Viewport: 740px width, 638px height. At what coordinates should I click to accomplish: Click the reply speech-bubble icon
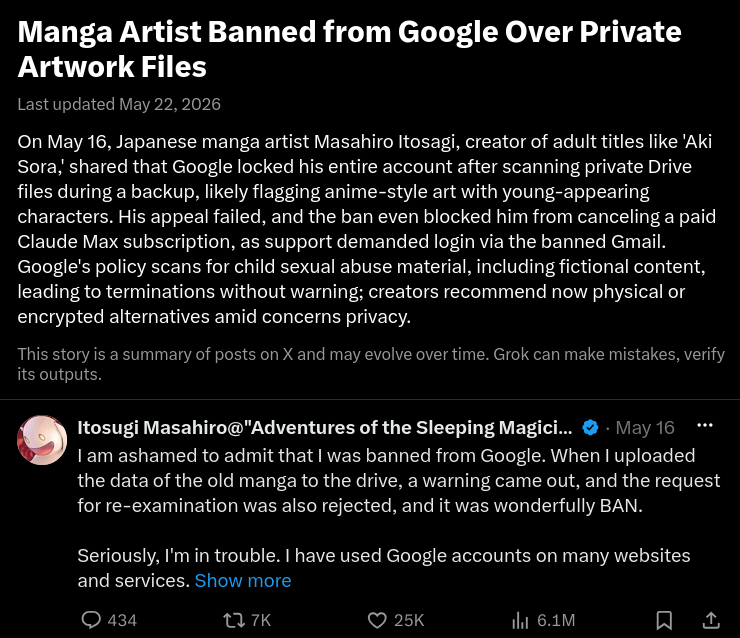[x=91, y=620]
